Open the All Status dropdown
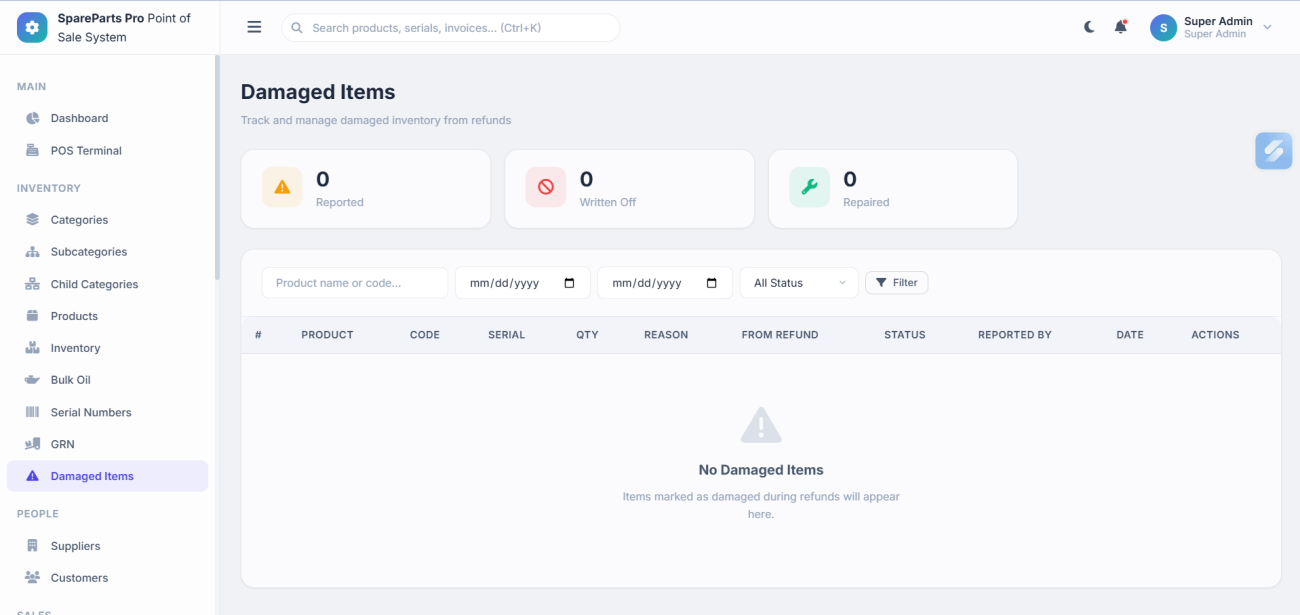 (799, 283)
